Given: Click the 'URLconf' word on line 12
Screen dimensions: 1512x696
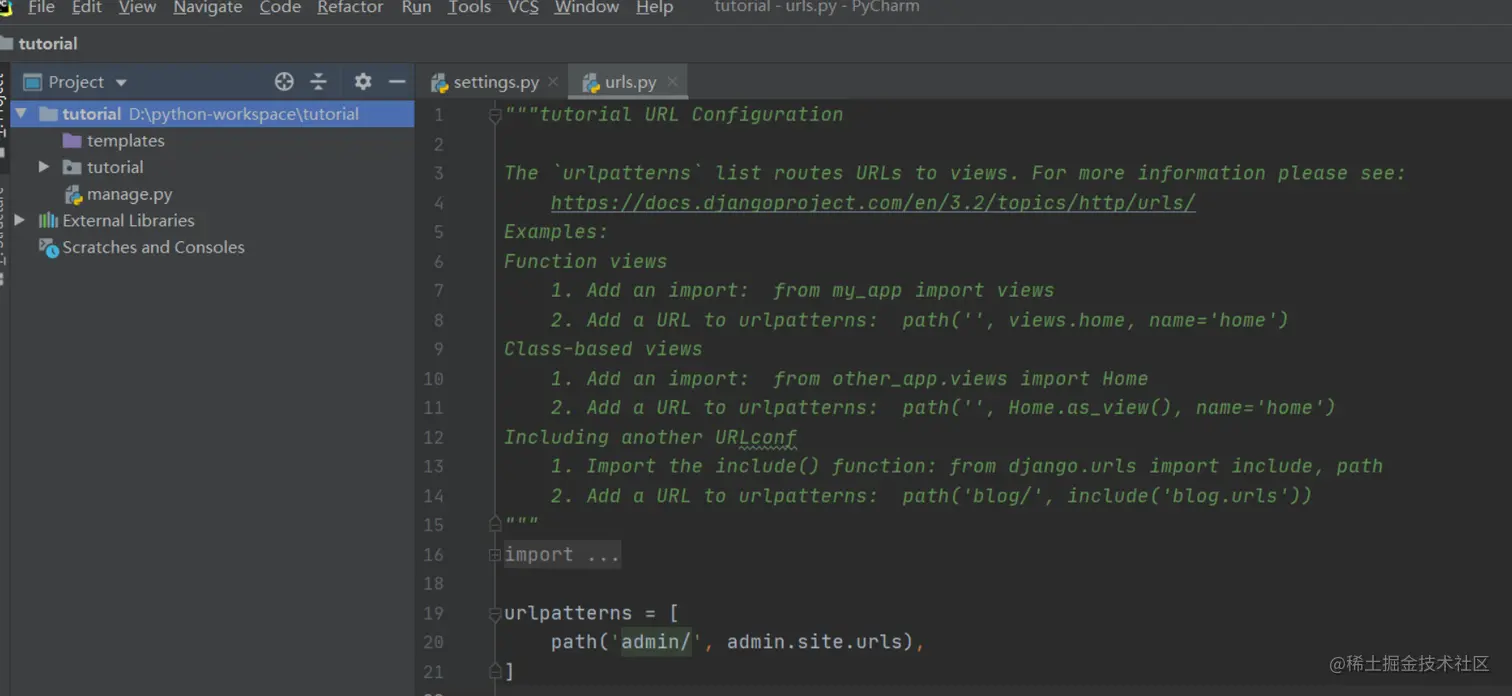Looking at the screenshot, I should [755, 437].
